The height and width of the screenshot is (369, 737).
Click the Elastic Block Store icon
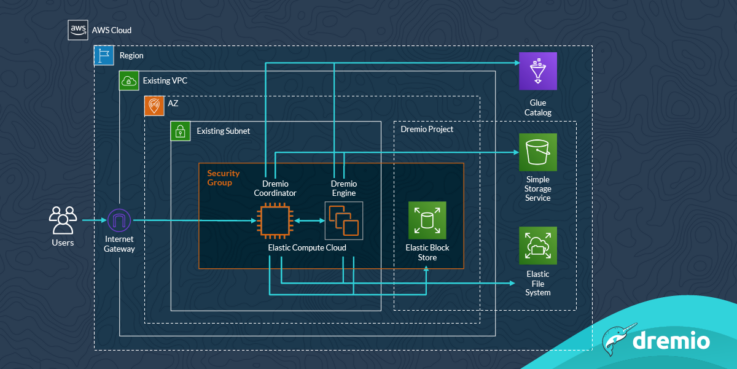click(x=427, y=220)
